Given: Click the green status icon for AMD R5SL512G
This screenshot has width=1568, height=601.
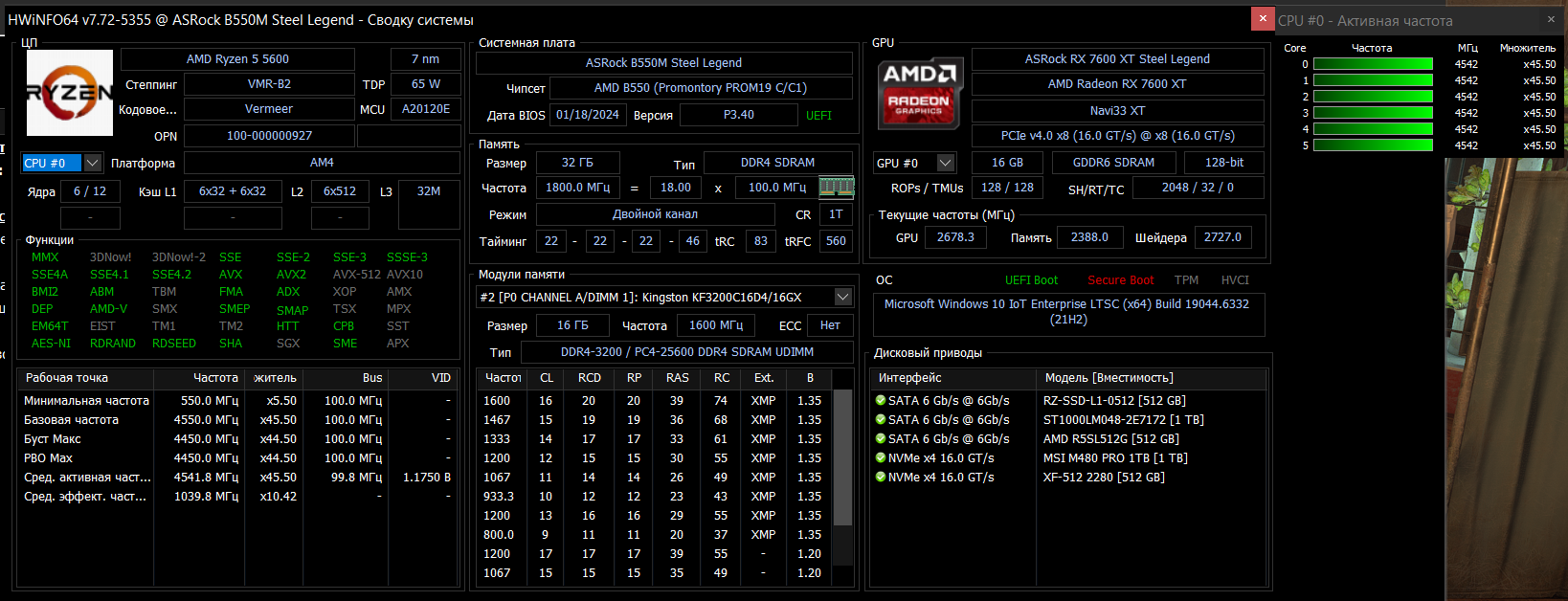Looking at the screenshot, I should pos(881,439).
